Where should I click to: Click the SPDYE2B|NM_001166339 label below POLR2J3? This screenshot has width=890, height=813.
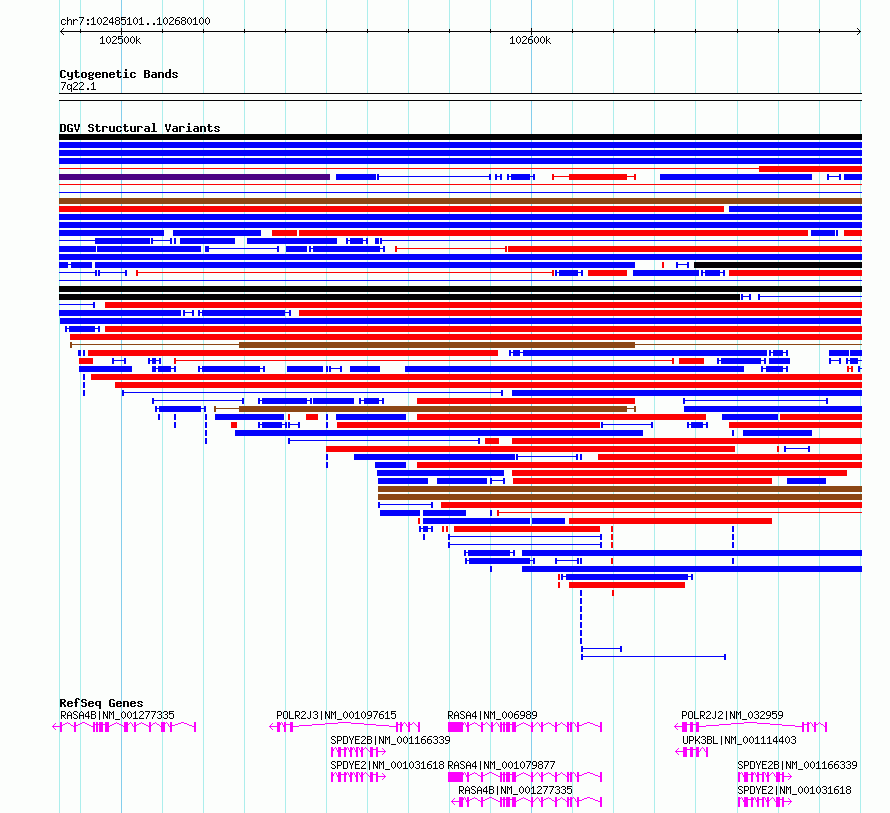[390, 740]
